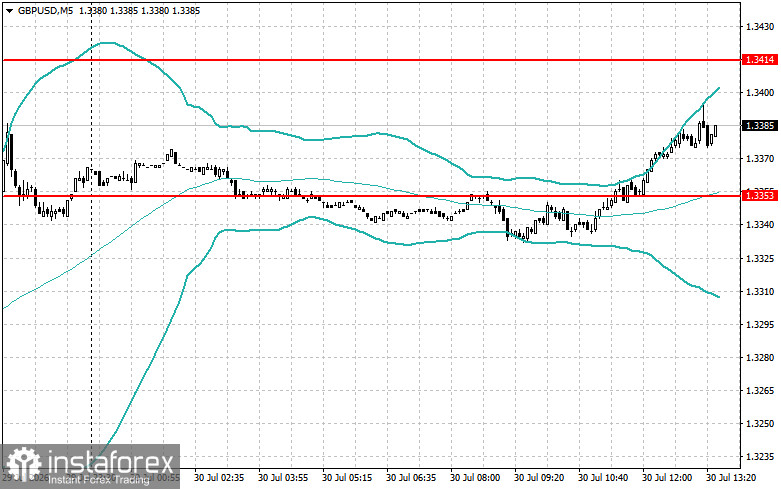Click the 30 Jul 13:20 time label
Image resolution: width=781 pixels, height=489 pixels.
(731, 478)
